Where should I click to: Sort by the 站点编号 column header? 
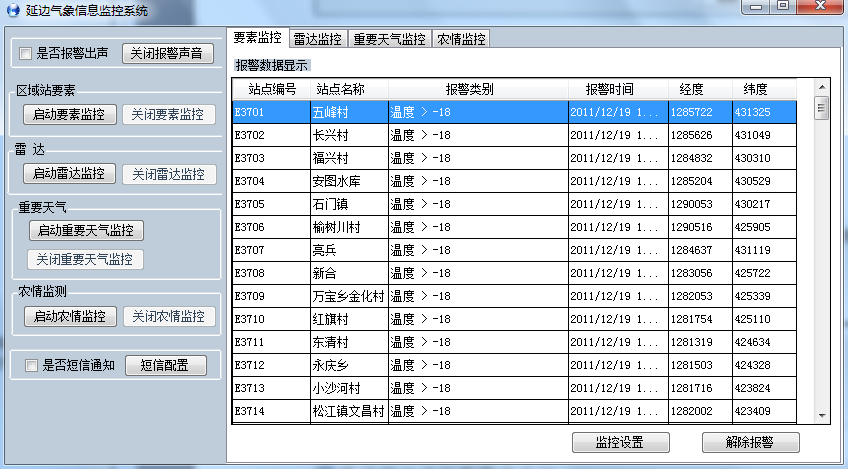pyautogui.click(x=271, y=89)
